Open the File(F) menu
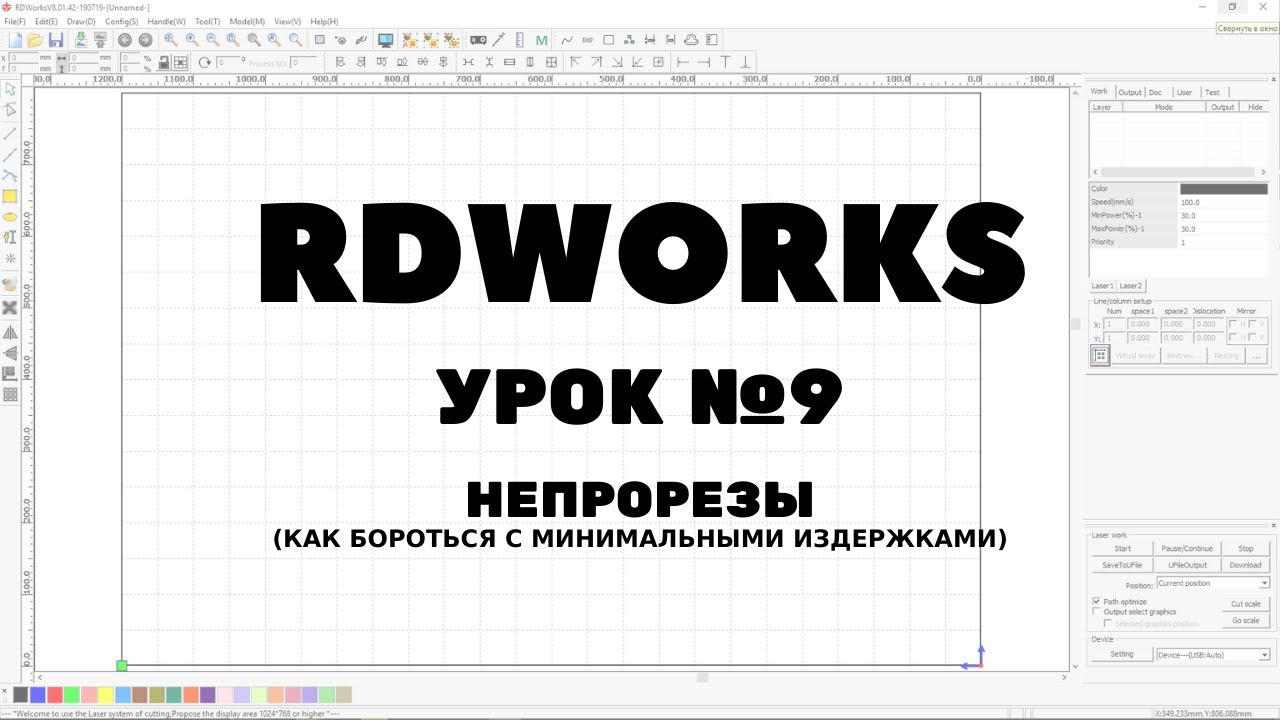 tap(15, 21)
